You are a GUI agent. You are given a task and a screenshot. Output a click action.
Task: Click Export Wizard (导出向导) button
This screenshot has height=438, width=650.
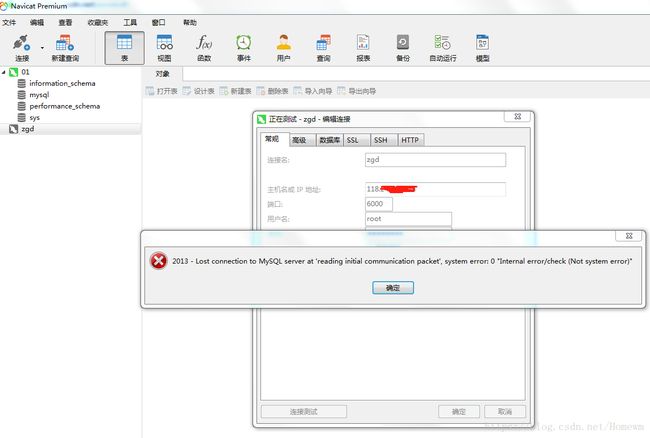click(x=357, y=91)
